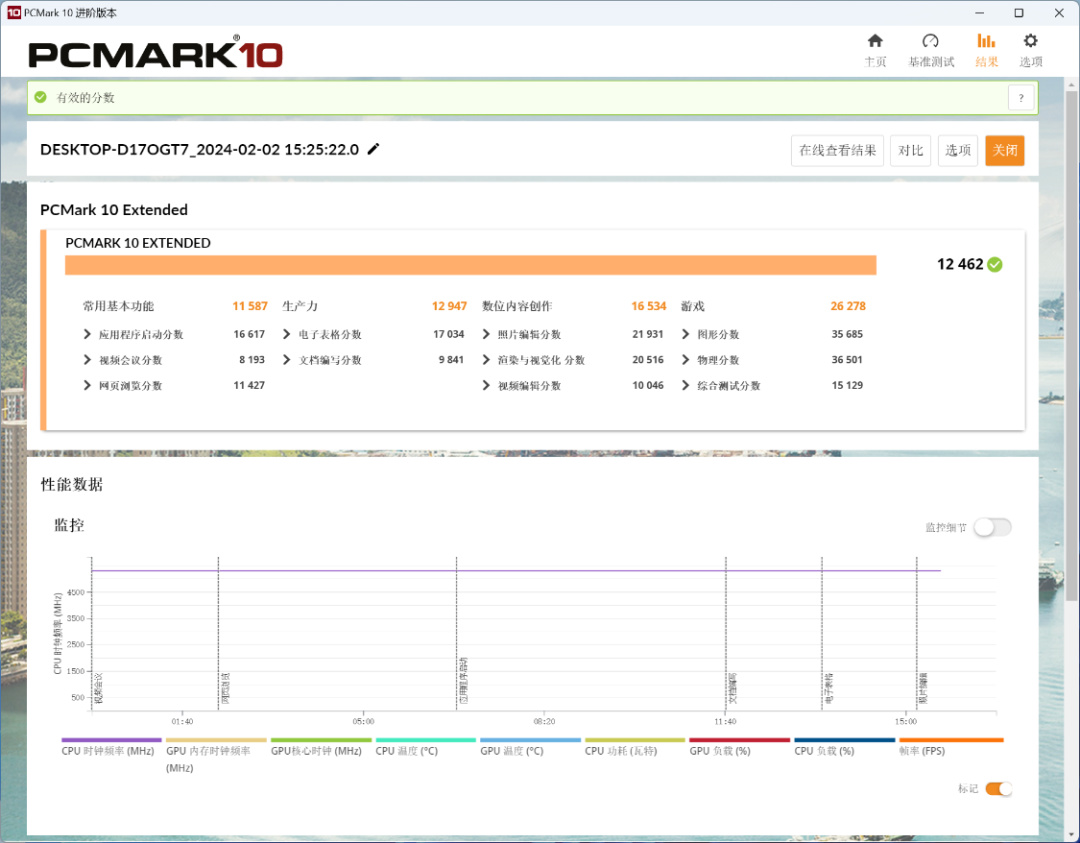Click the help question mark button
Screen dimensions: 1080x843
tap(1021, 98)
